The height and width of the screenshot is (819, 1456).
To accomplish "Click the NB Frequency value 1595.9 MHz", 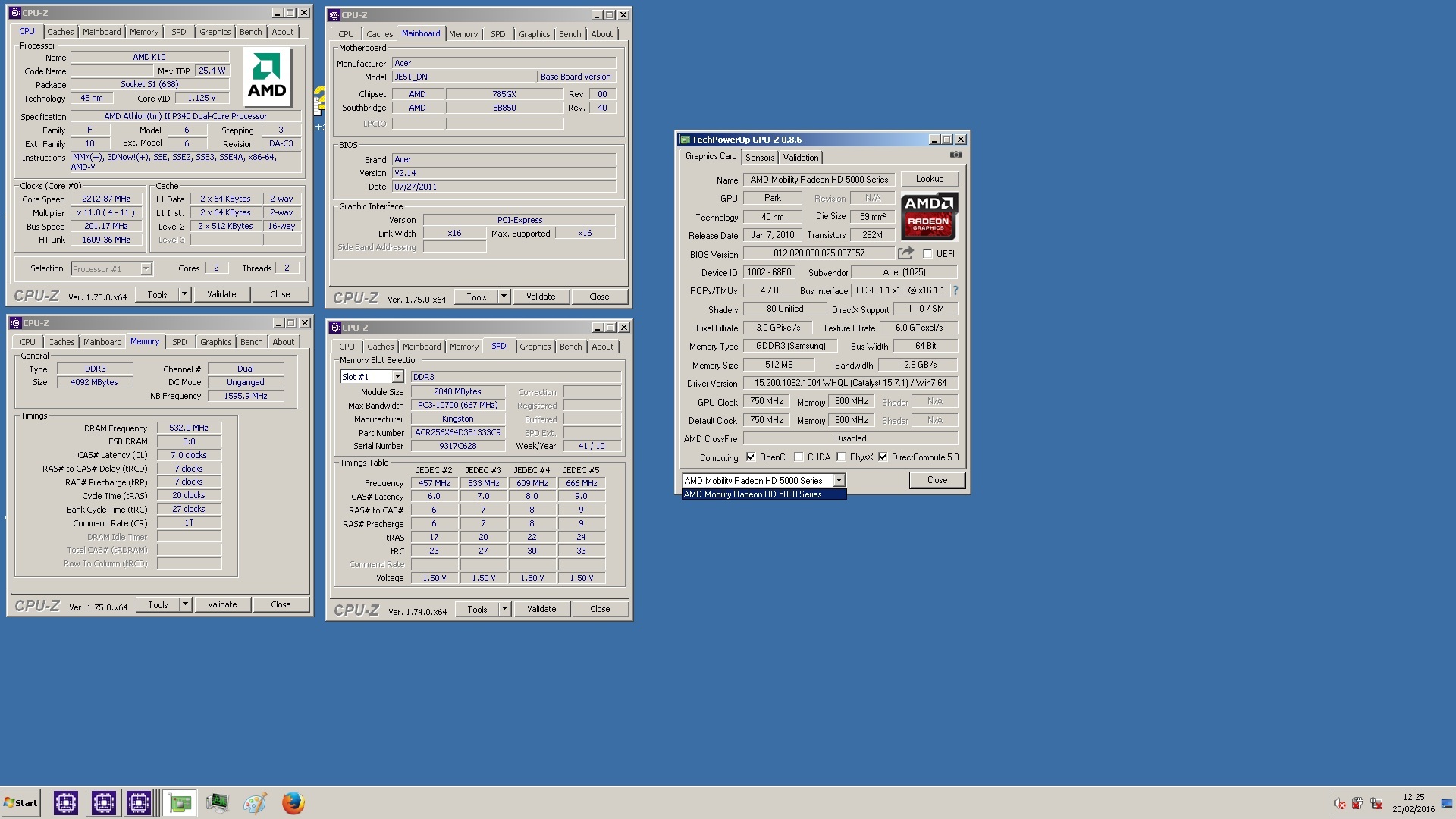I will pos(246,396).
